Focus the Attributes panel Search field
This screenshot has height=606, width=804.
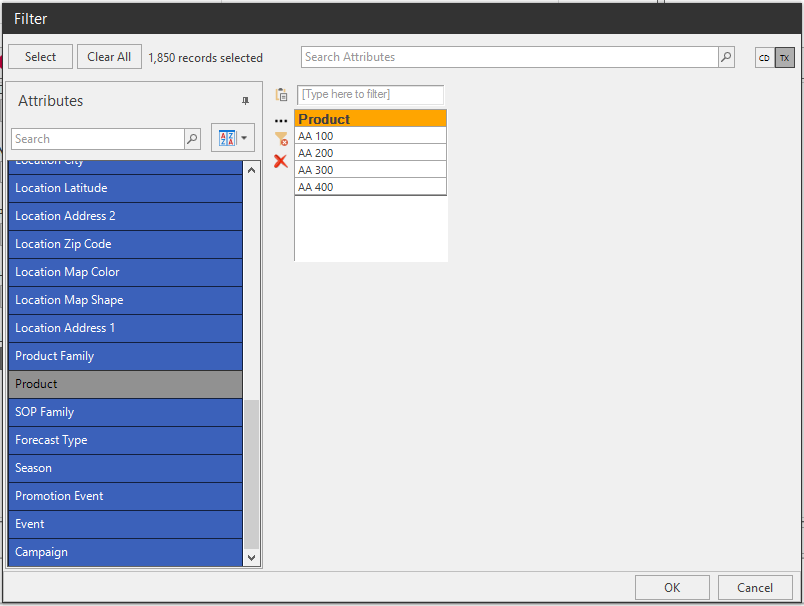tap(98, 139)
